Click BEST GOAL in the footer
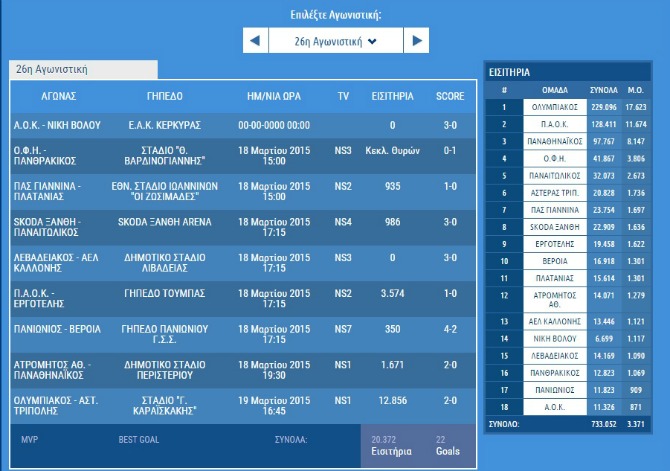This screenshot has width=670, height=471. (x=140, y=439)
